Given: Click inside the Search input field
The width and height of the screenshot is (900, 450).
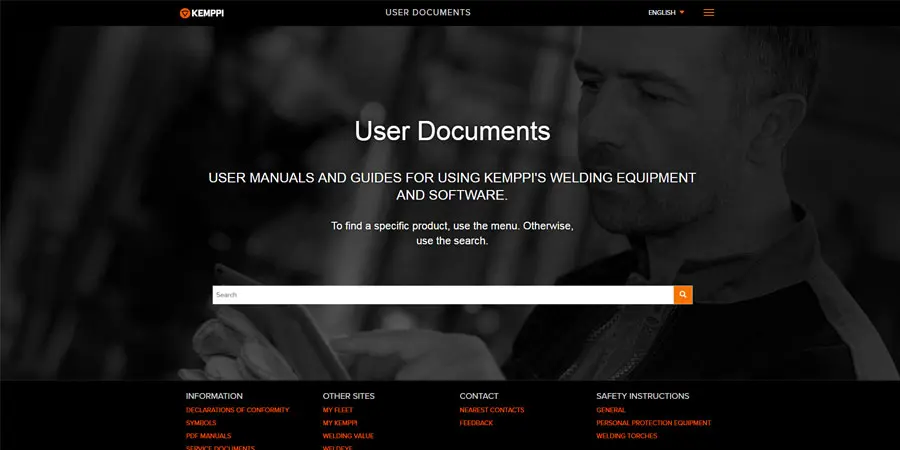Looking at the screenshot, I should point(442,295).
